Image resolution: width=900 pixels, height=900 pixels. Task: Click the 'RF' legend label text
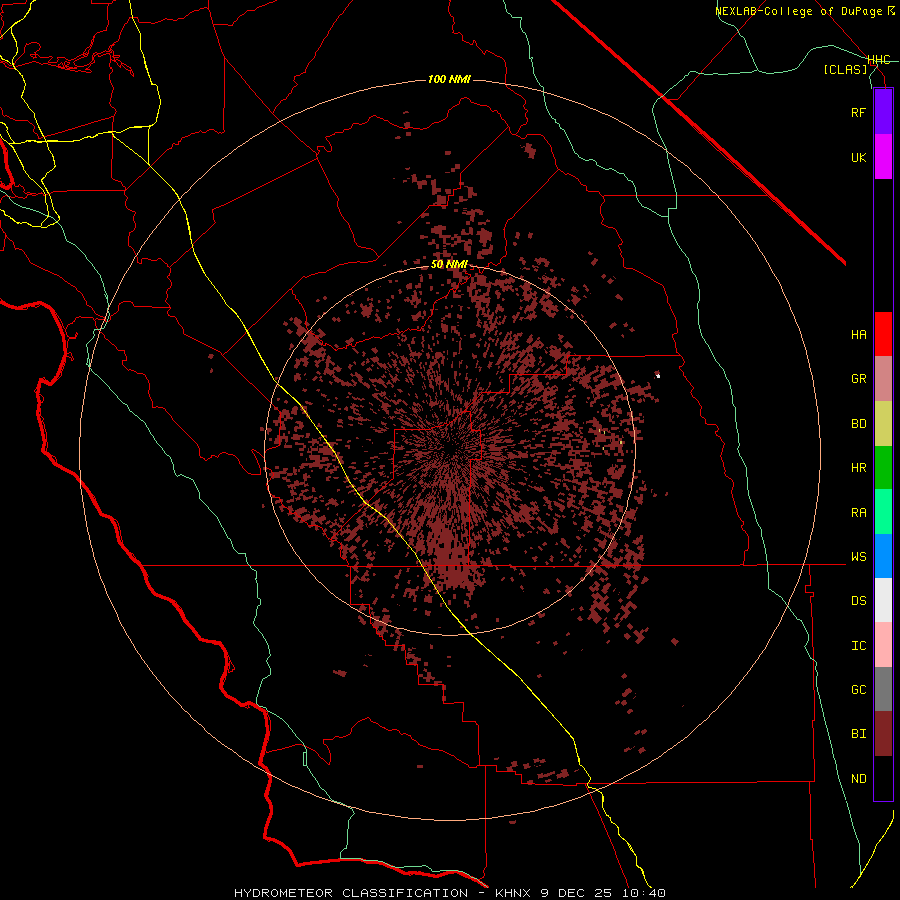[858, 112]
